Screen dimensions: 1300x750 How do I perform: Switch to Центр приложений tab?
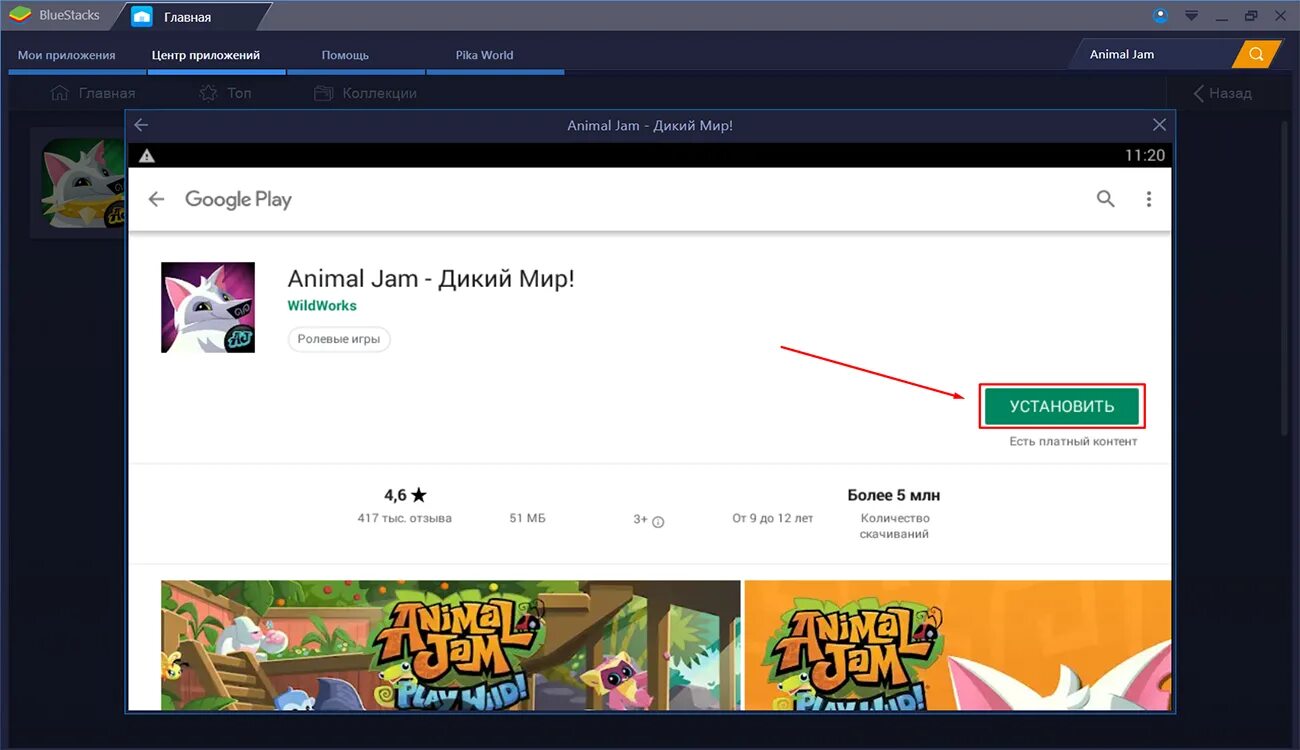coord(206,55)
